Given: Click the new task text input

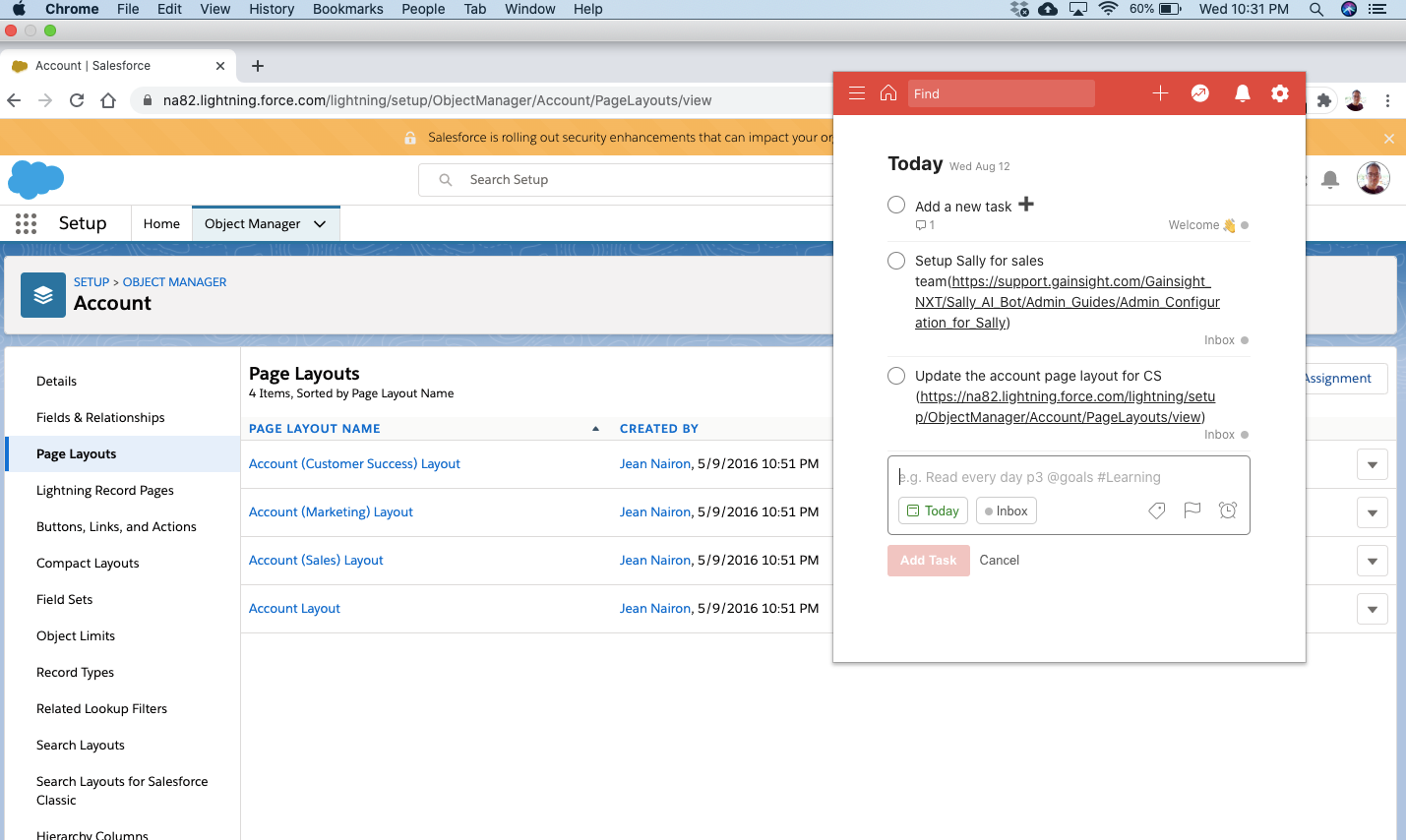Looking at the screenshot, I should click(1069, 477).
